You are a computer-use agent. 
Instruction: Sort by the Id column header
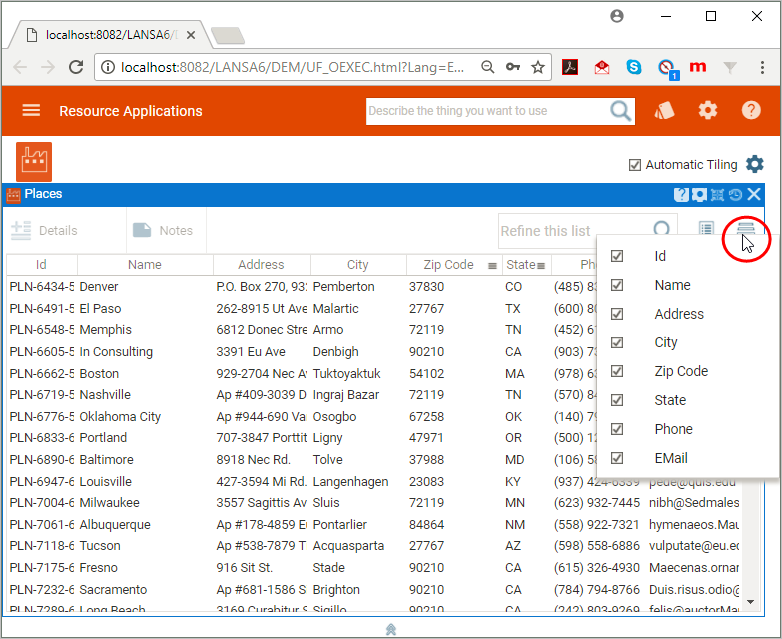(x=41, y=264)
